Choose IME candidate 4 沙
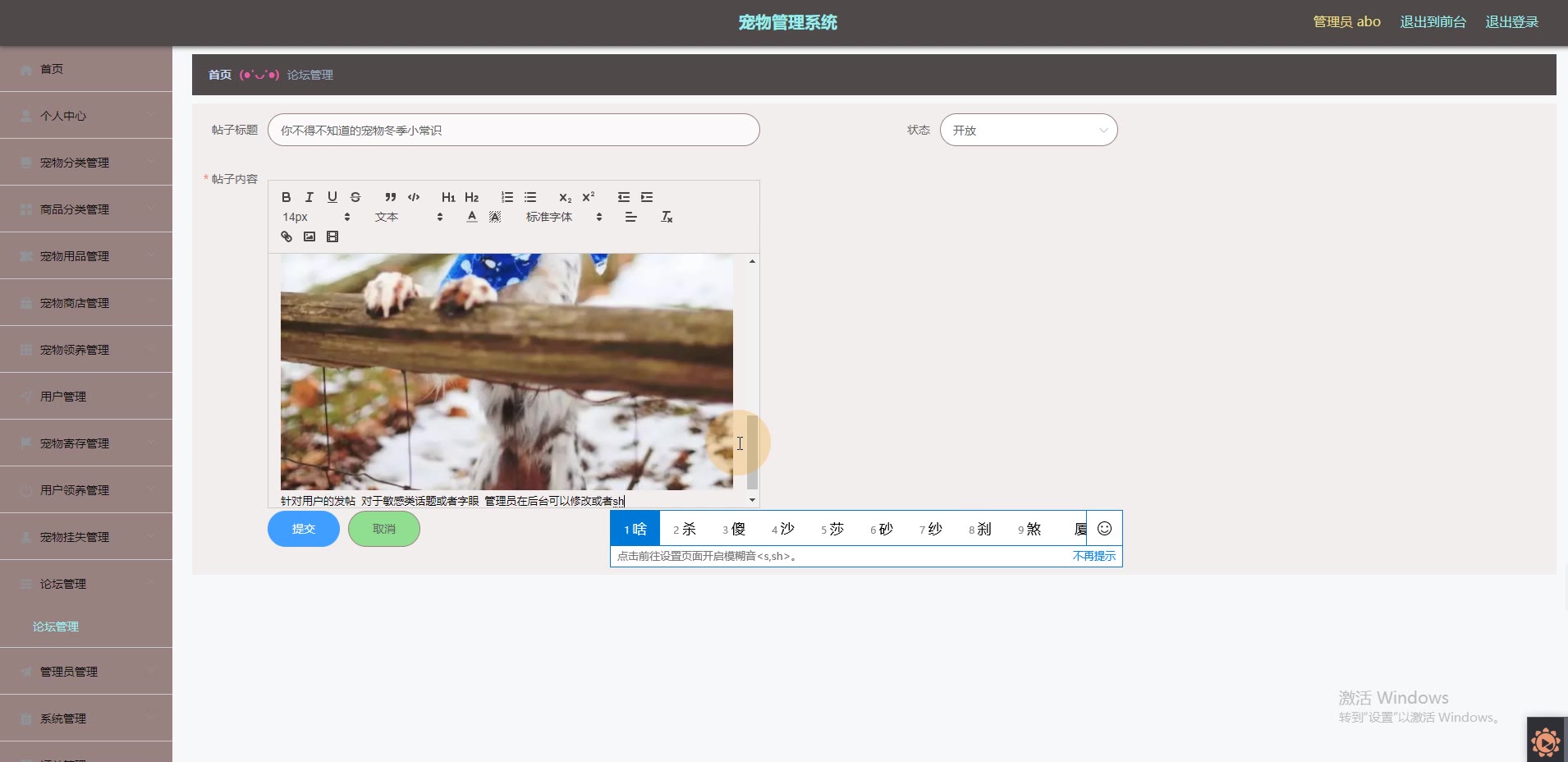Viewport: 1568px width, 762px height. (783, 529)
